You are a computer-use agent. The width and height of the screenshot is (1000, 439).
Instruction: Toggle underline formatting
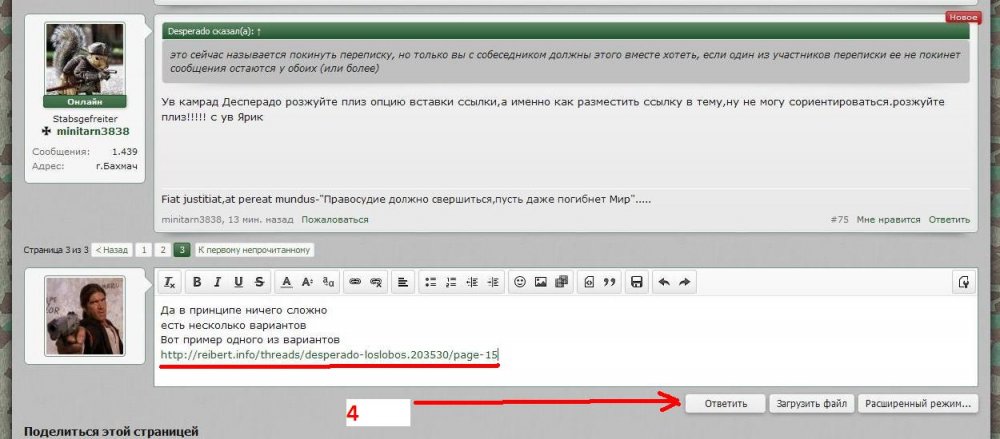(x=240, y=283)
